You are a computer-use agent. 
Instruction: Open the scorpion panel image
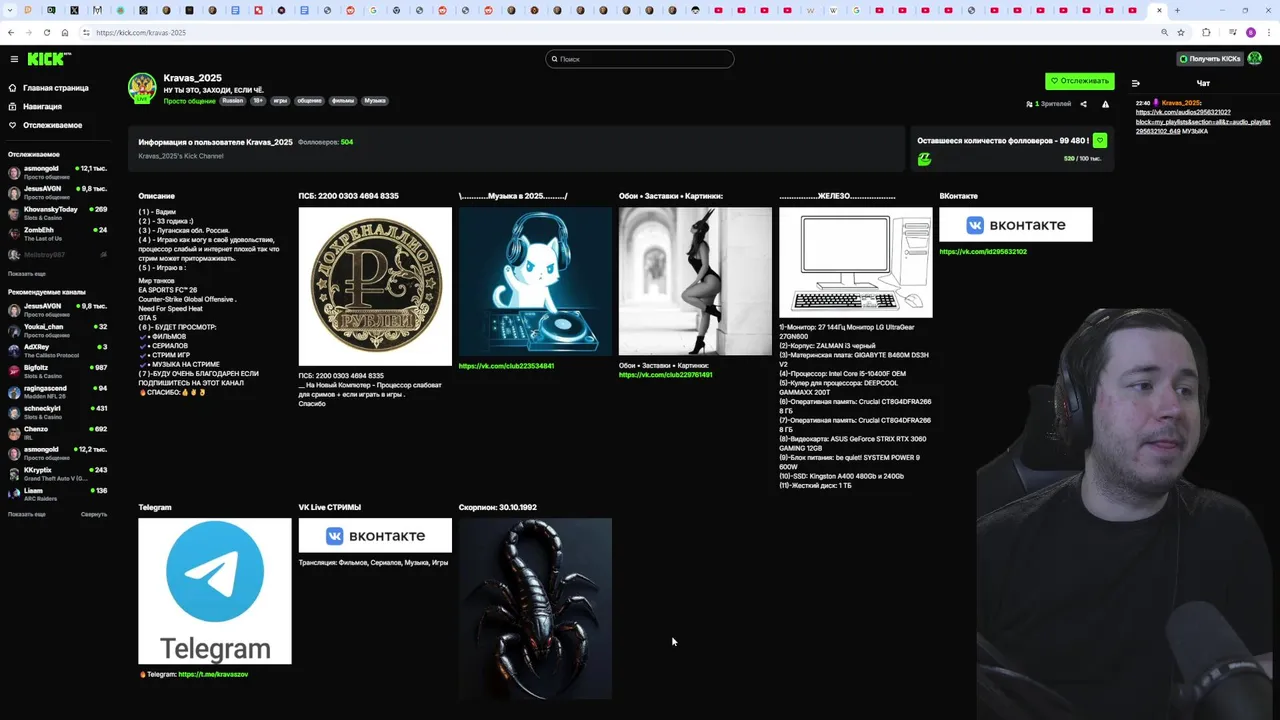click(x=535, y=608)
